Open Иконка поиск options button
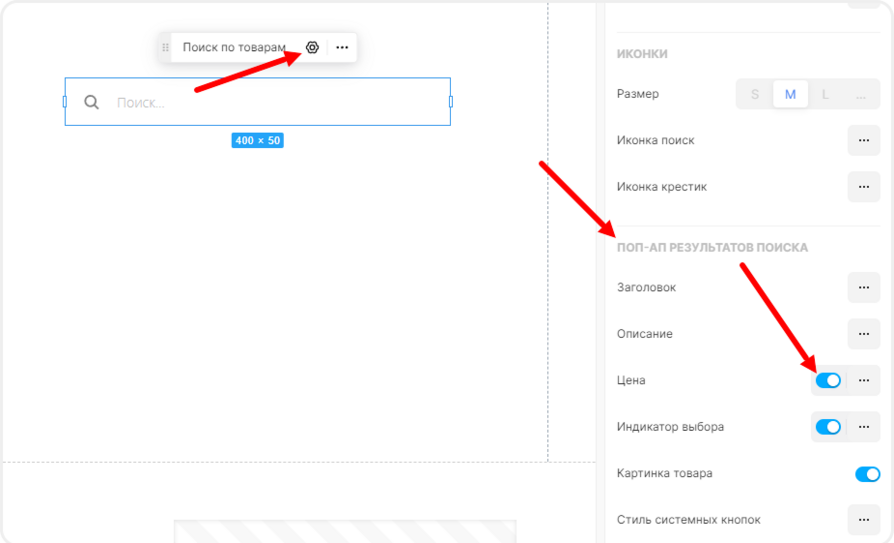Screen dimensions: 894x543 click(863, 140)
